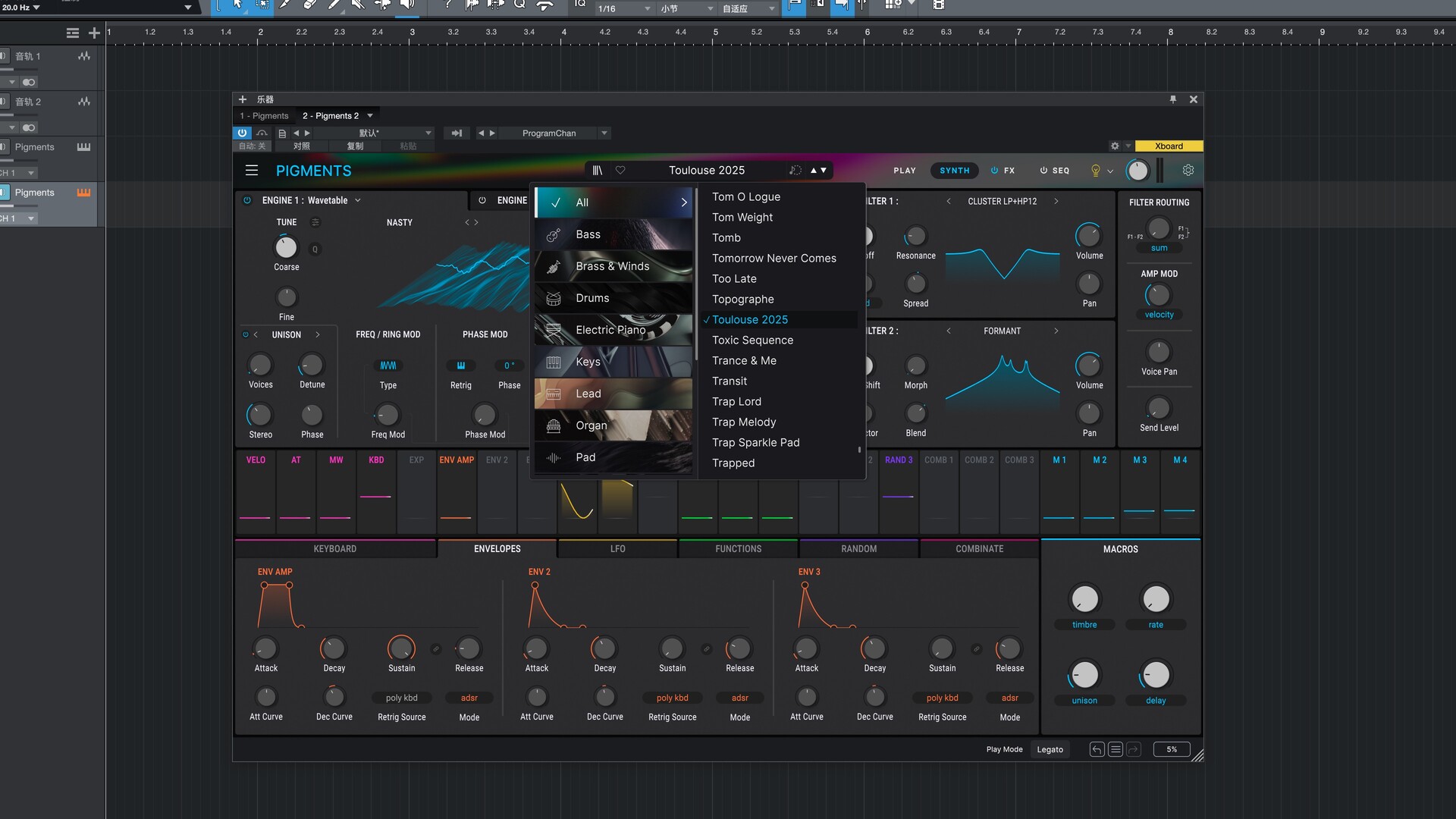Open the ProgramChan parameter dropdown
The image size is (1456, 819).
click(x=604, y=133)
